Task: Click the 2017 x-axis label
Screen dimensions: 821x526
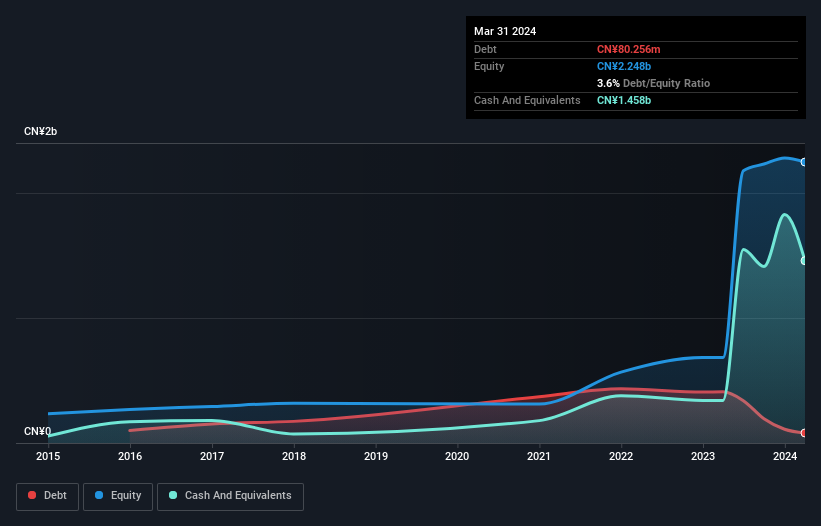Action: 212,456
